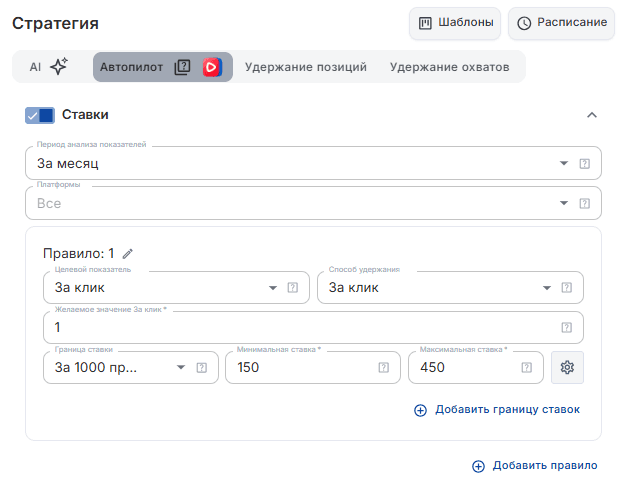Image resolution: width=631 pixels, height=492 pixels.
Task: Click help icon in Период анализа показателей field
Action: [x=584, y=164]
